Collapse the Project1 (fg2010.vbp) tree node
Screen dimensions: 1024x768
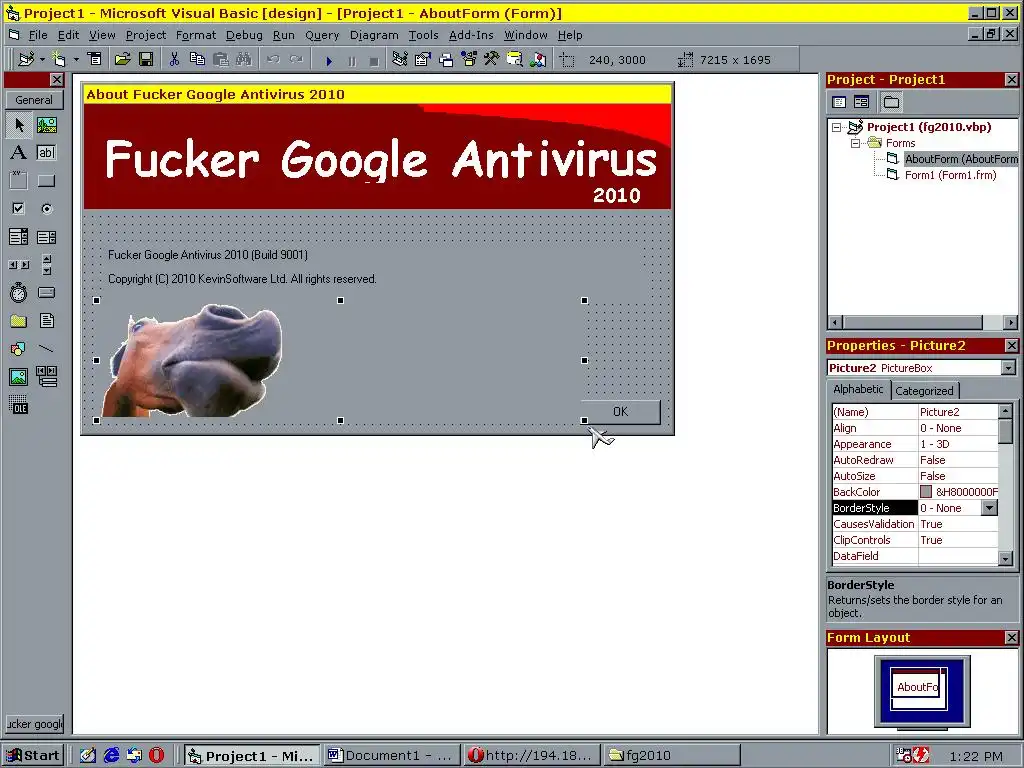pyautogui.click(x=837, y=127)
